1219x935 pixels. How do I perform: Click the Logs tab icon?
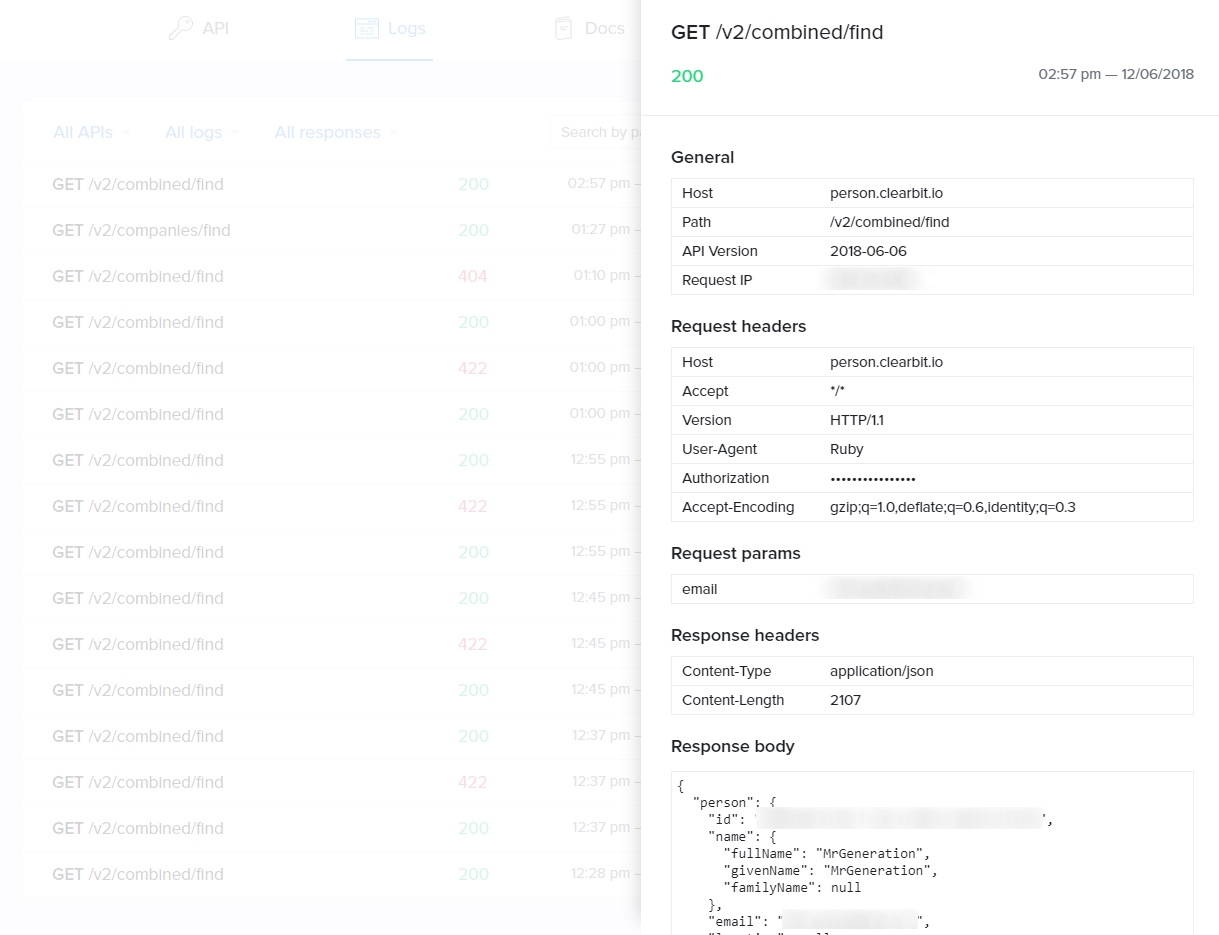367,28
